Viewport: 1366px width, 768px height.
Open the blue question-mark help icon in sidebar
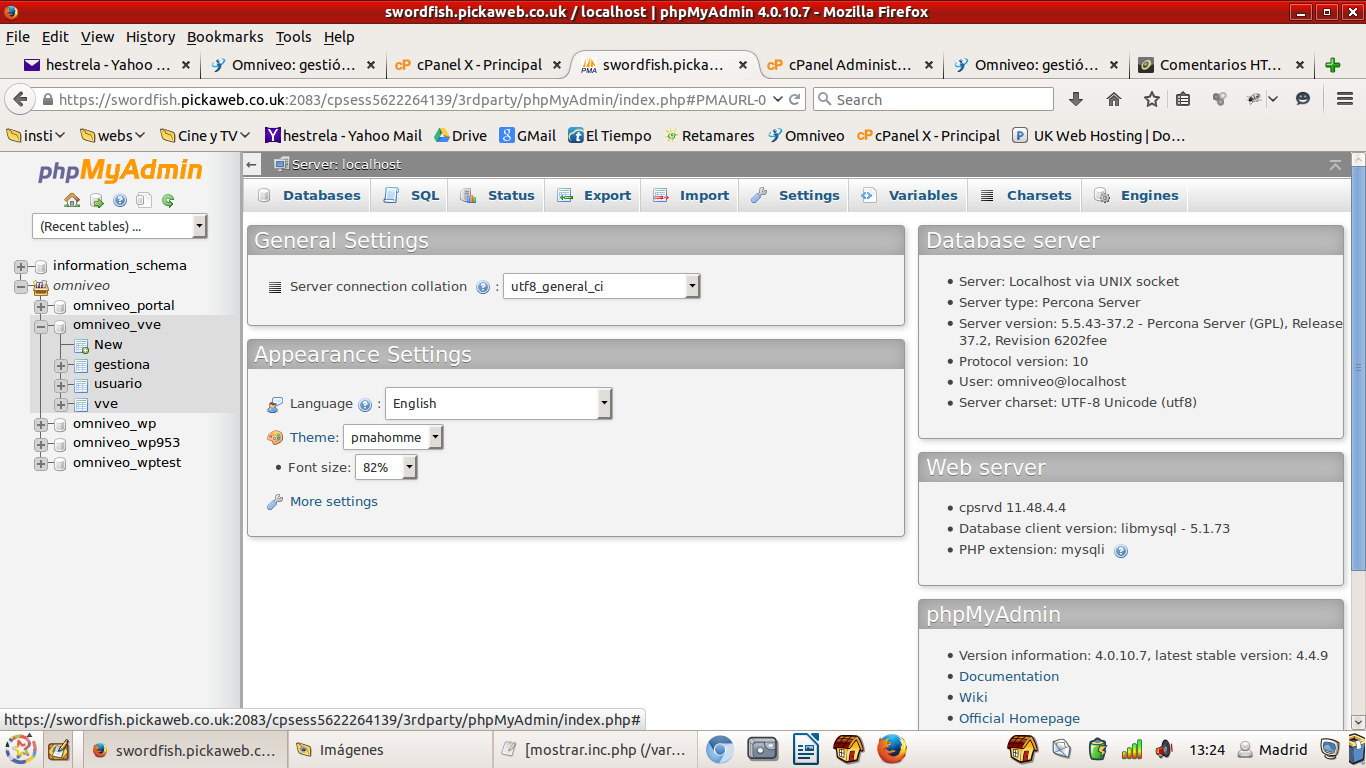(120, 200)
